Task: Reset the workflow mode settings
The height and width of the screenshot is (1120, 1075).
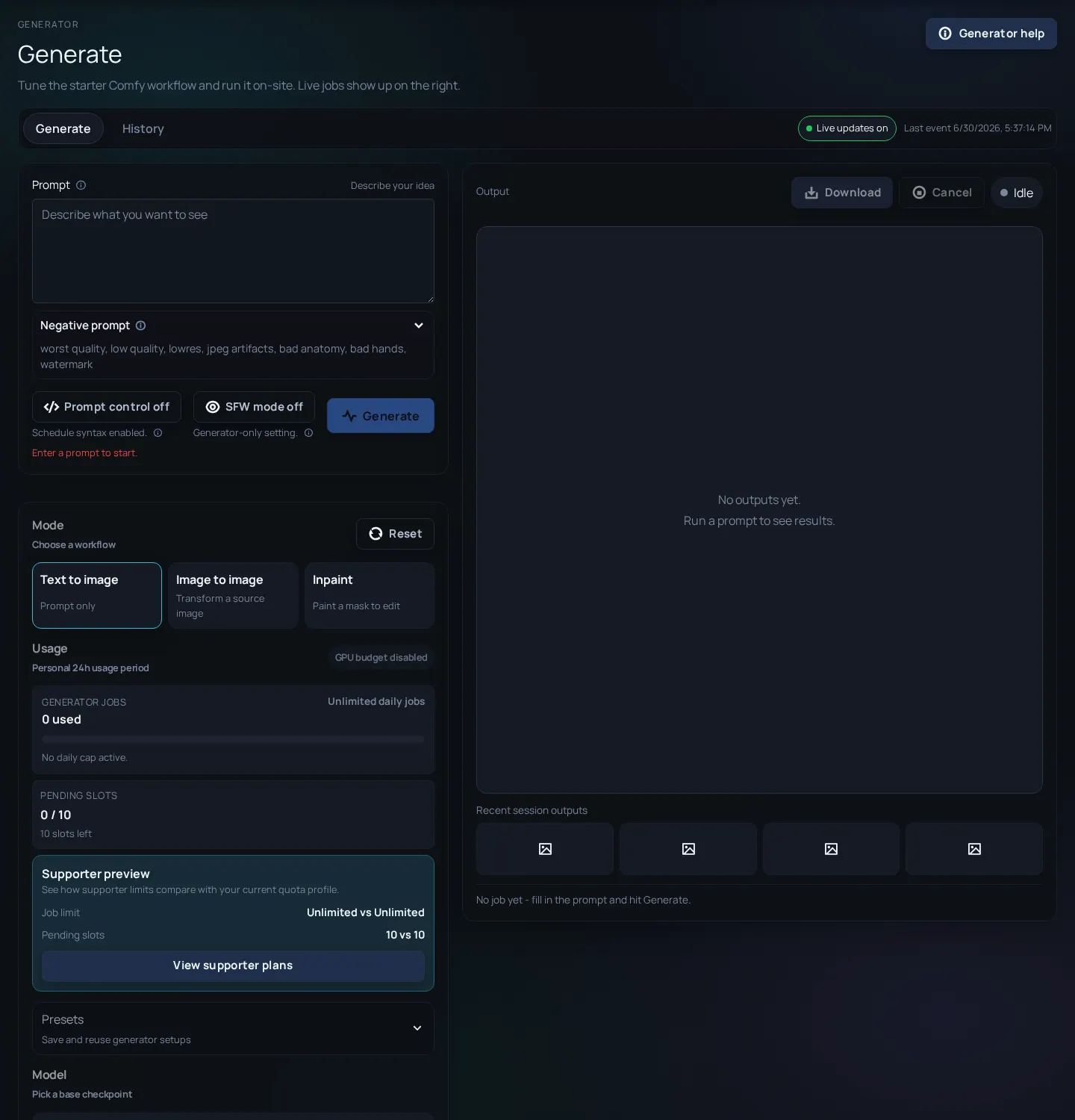Action: [395, 534]
